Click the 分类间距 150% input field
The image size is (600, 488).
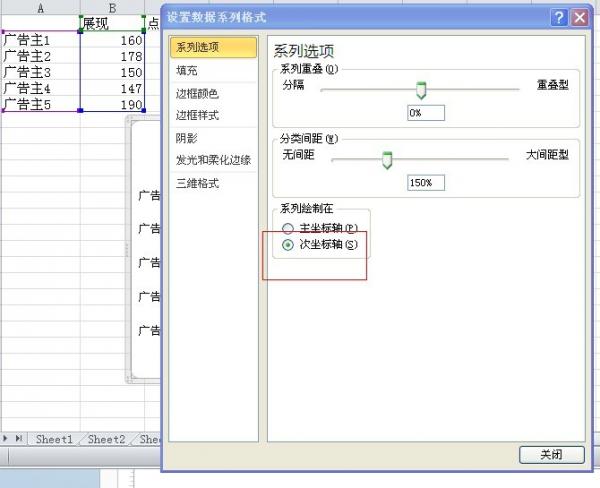tap(426, 183)
